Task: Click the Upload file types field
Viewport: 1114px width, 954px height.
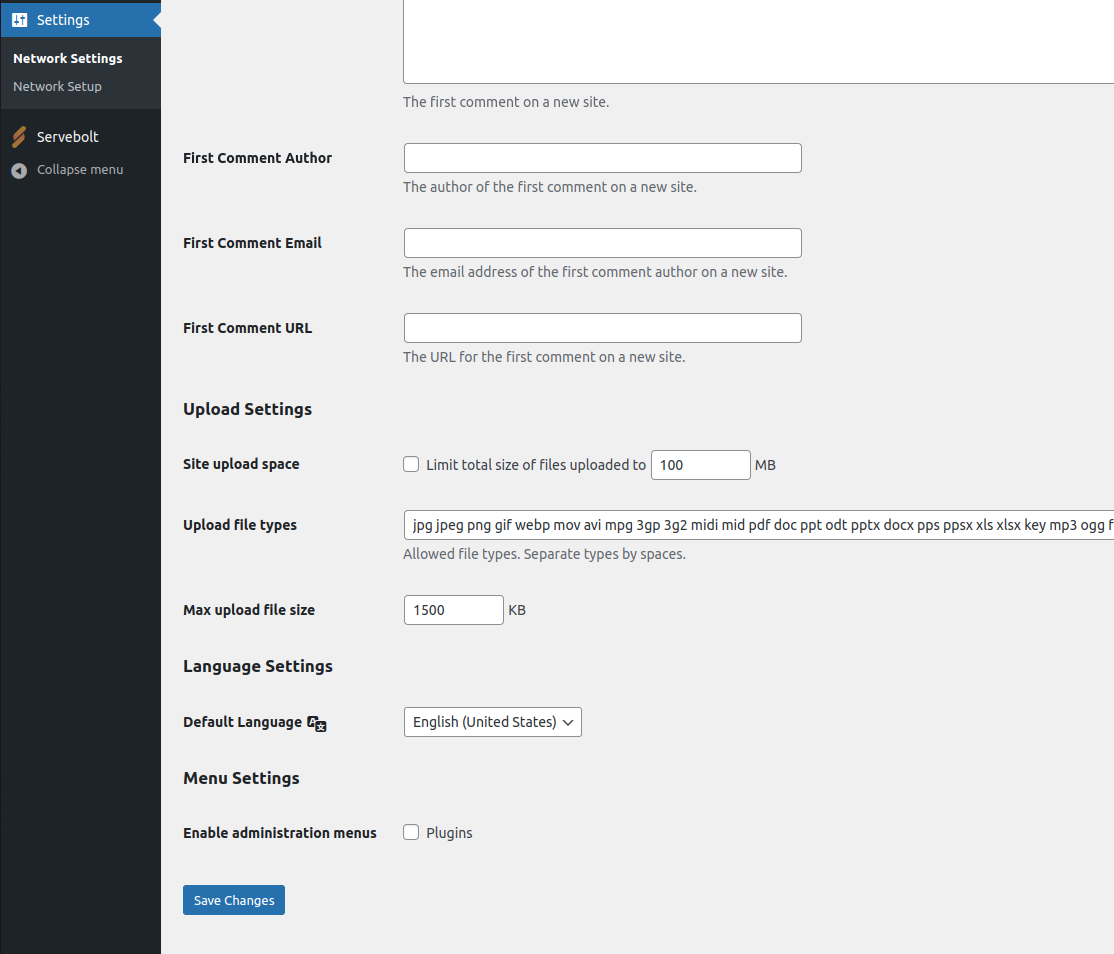Action: 758,525
